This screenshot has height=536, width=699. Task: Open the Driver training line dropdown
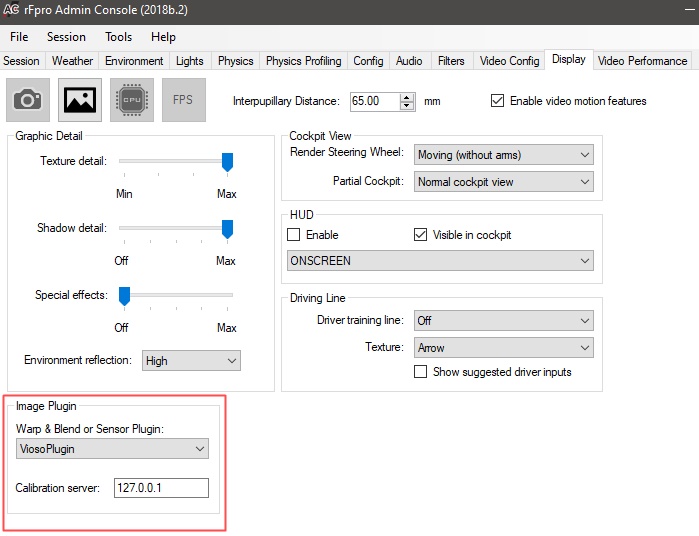click(503, 321)
